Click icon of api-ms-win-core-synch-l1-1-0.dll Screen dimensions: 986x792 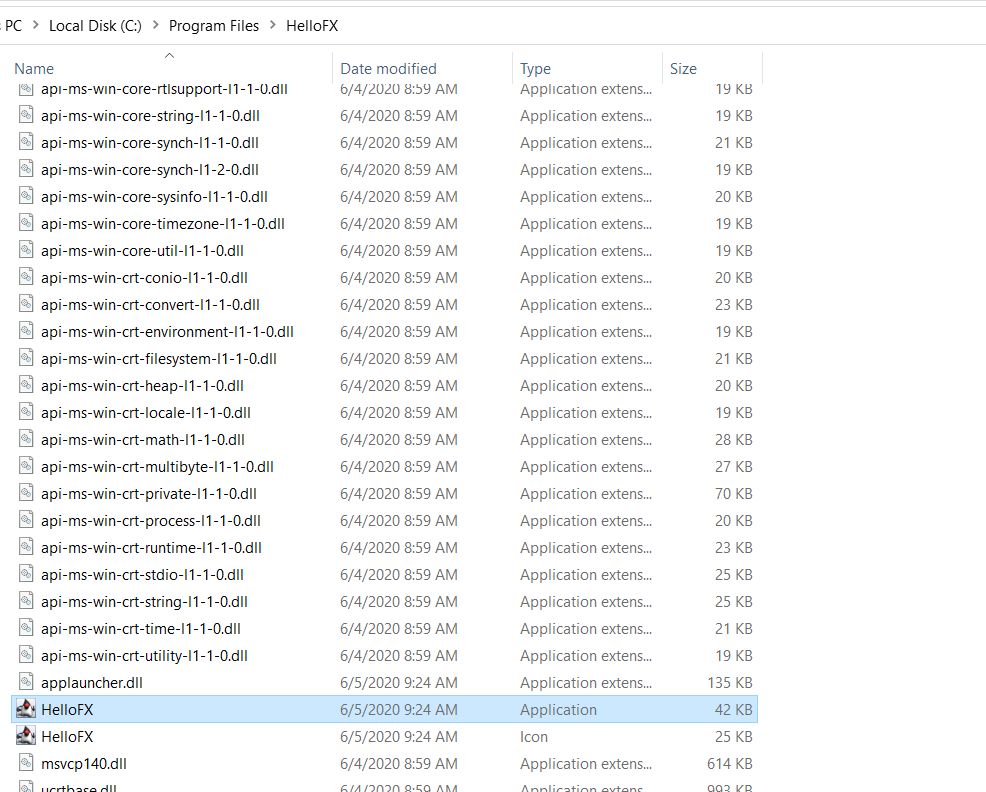pyautogui.click(x=26, y=142)
